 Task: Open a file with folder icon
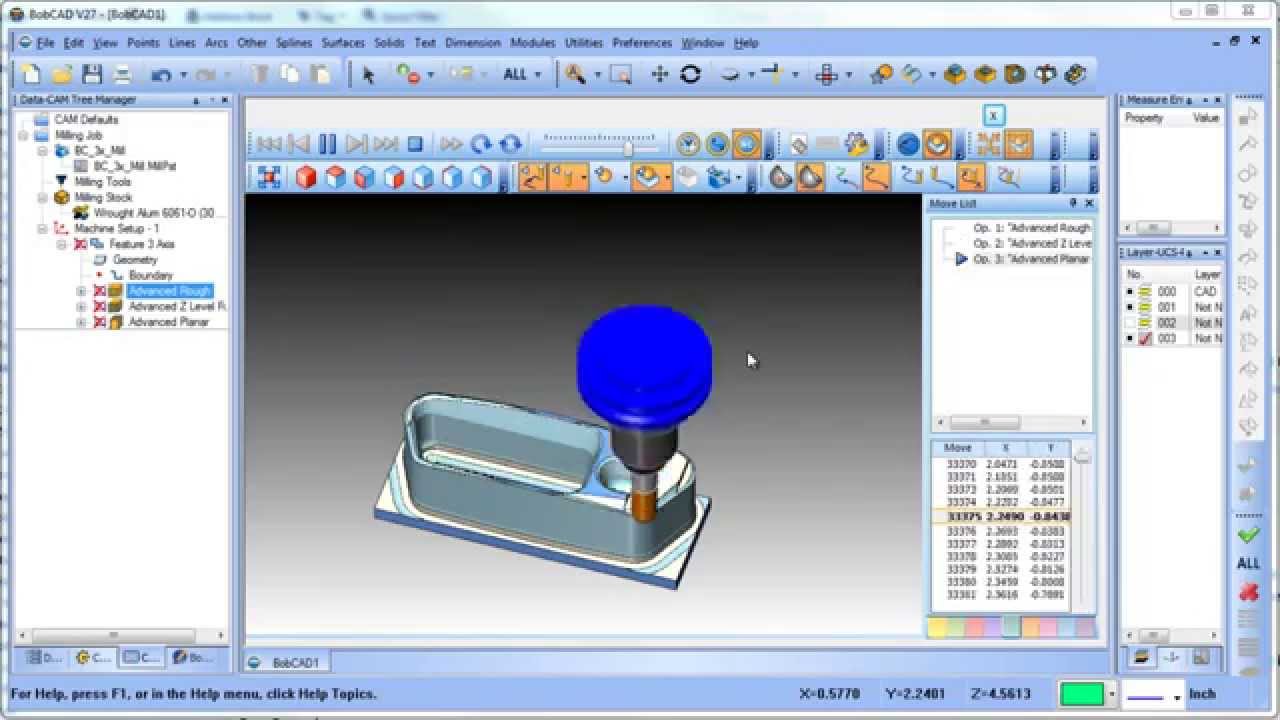[x=61, y=74]
